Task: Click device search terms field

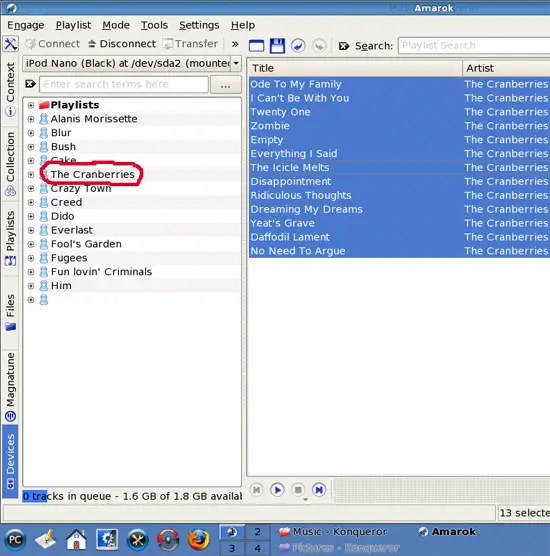Action: tap(124, 84)
